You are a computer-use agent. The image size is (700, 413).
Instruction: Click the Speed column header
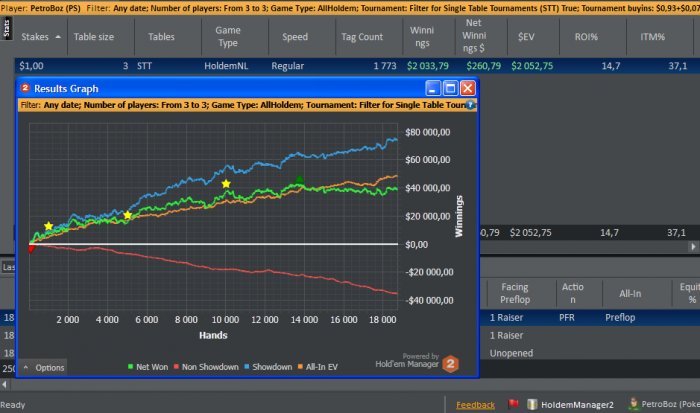click(x=295, y=37)
